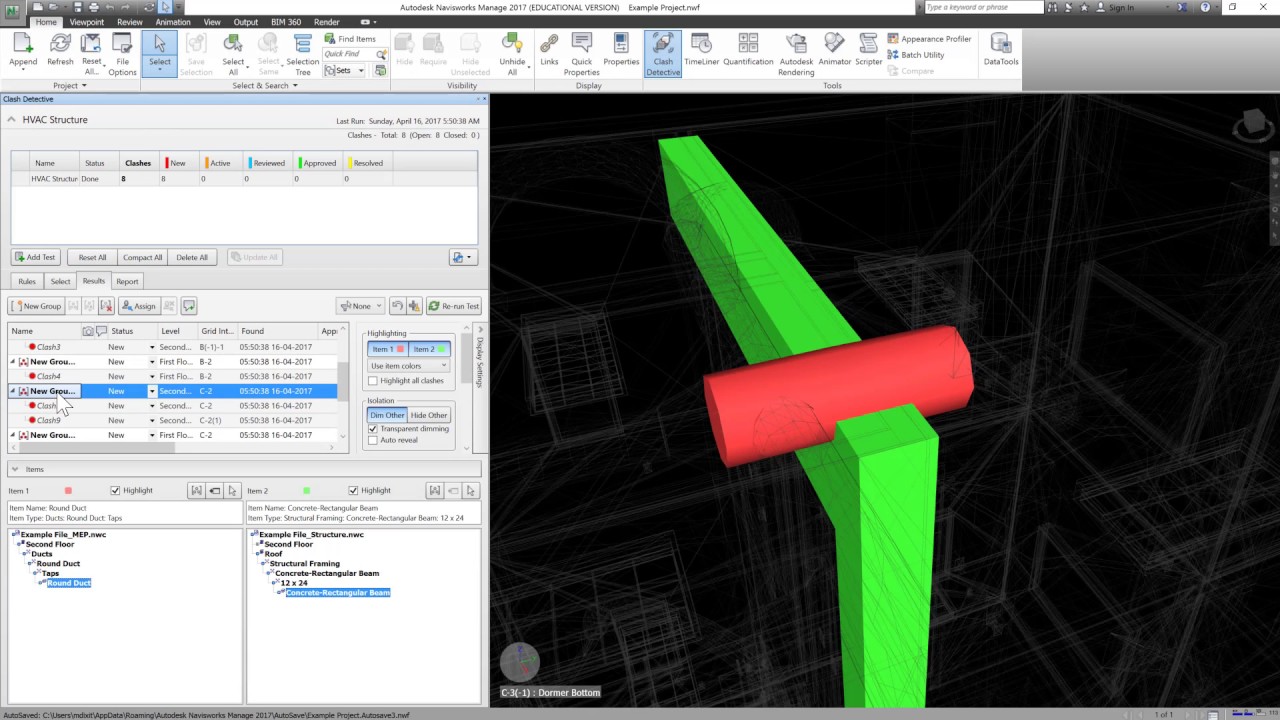Click the Find Items tool
1280x720 pixels.
click(x=350, y=39)
